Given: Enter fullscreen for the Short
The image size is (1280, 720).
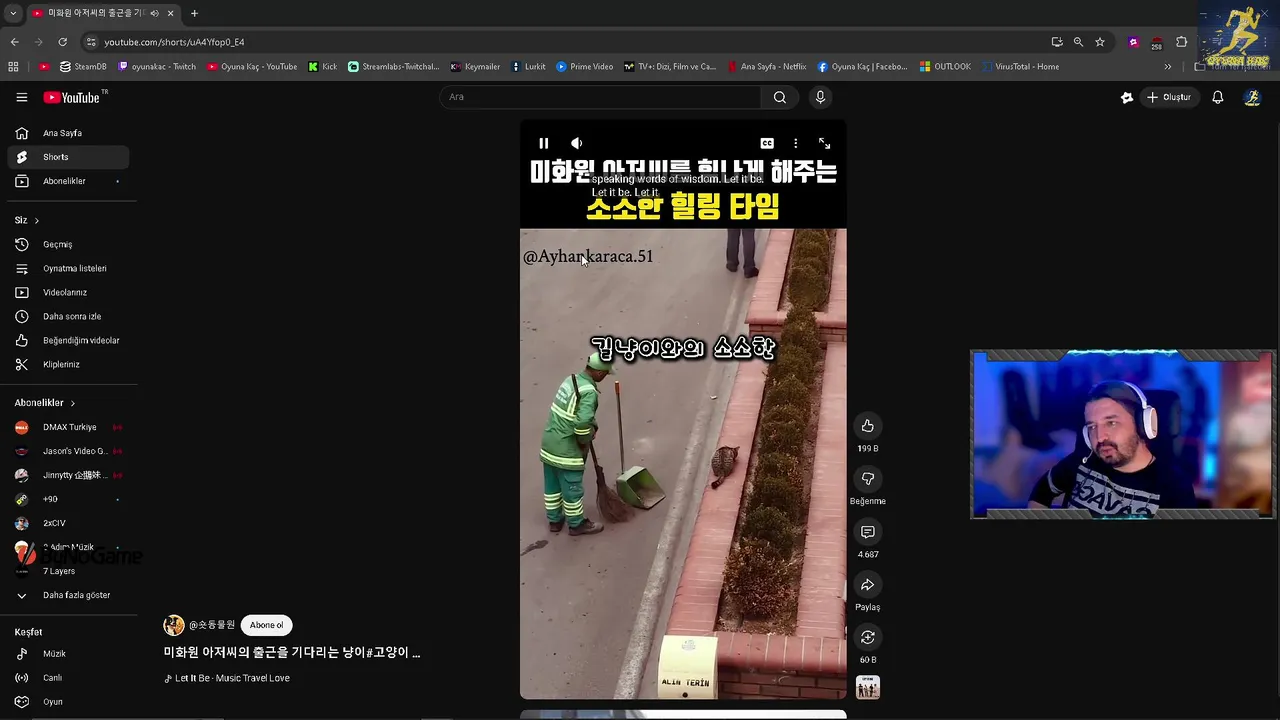Looking at the screenshot, I should tap(824, 143).
